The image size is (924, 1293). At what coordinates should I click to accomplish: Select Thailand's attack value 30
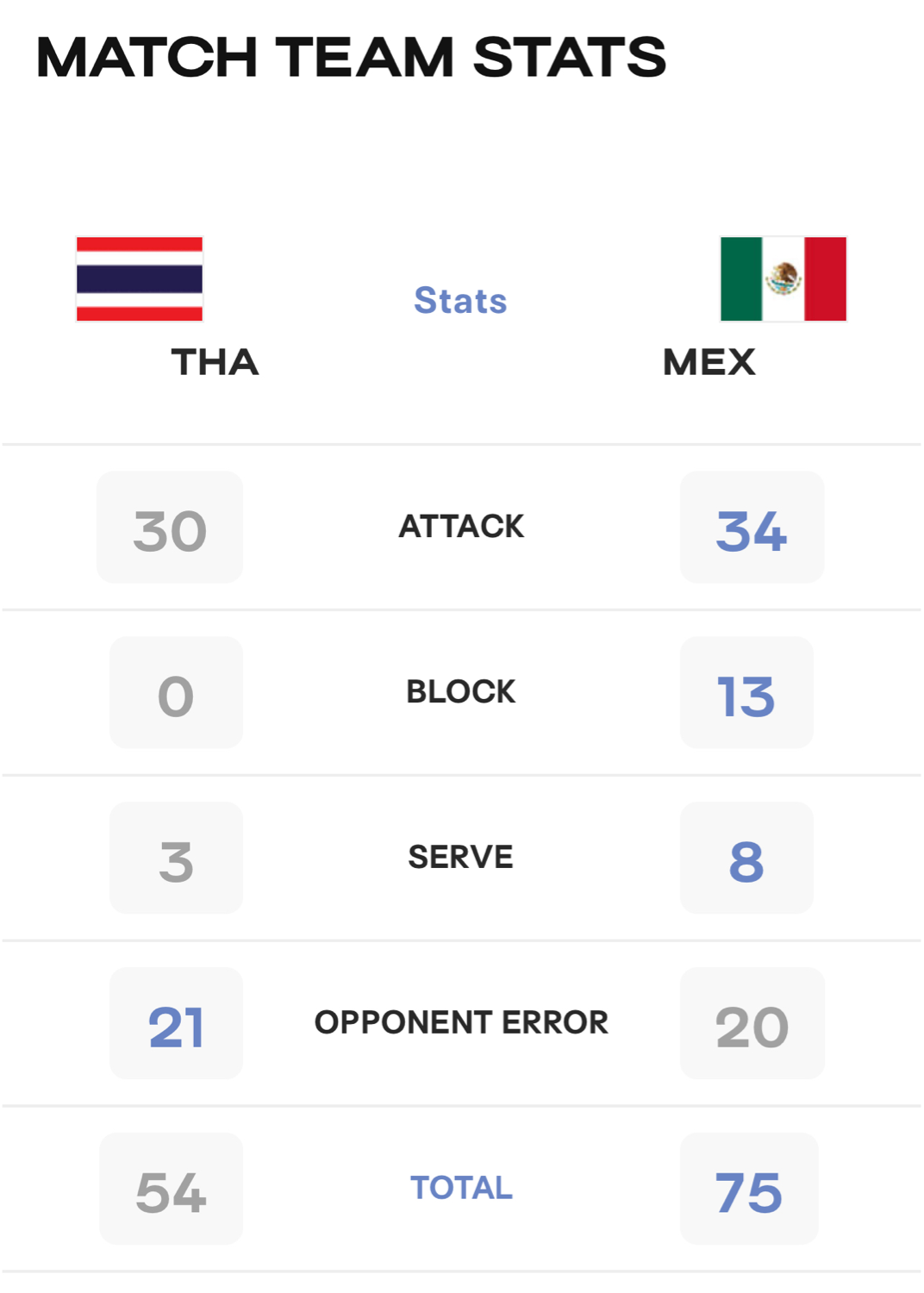click(170, 527)
